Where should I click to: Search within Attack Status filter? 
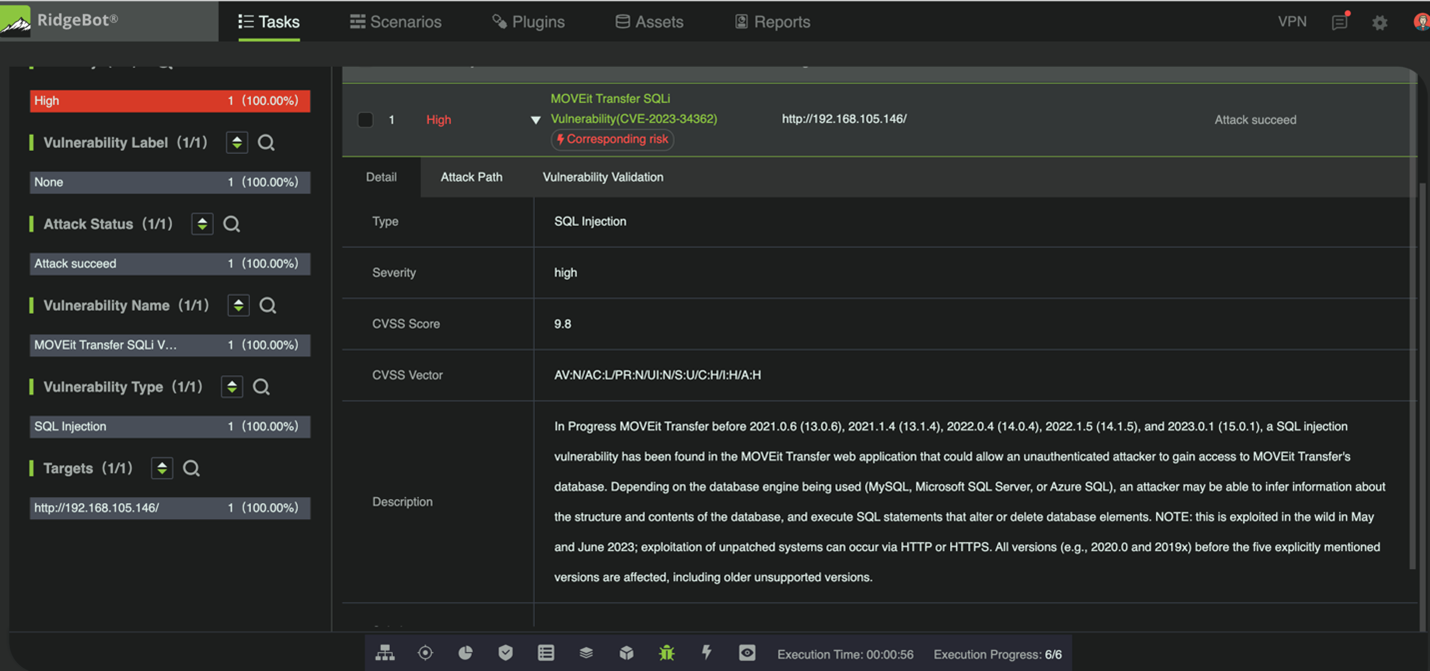[231, 224]
